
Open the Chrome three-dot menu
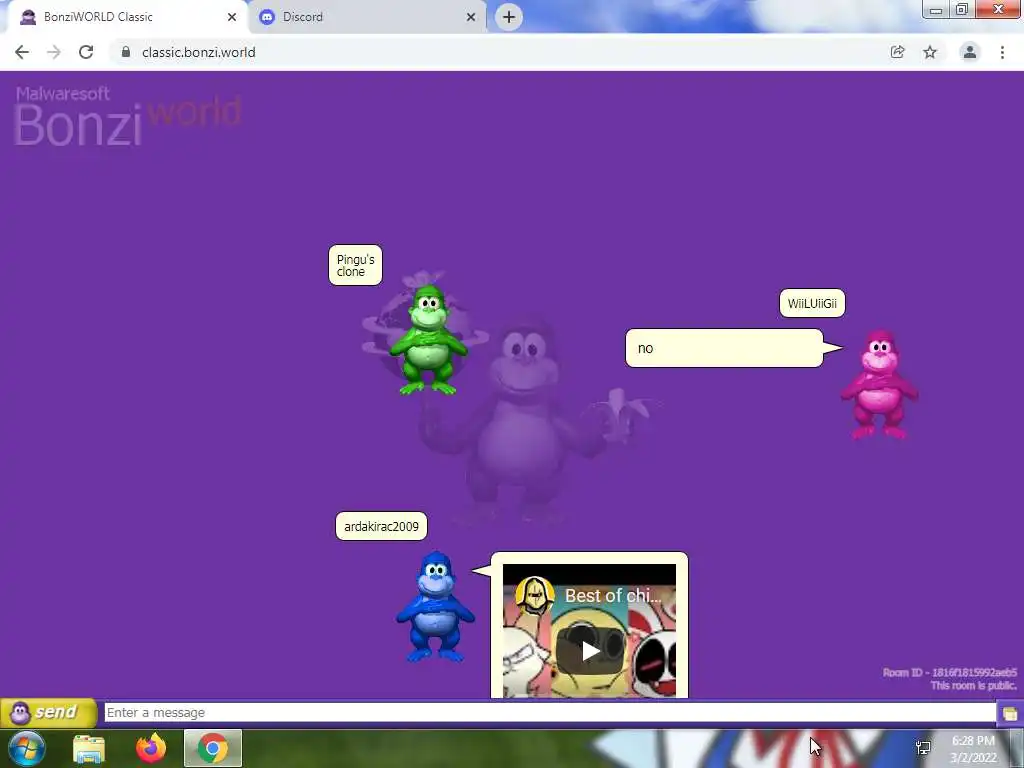[1002, 52]
